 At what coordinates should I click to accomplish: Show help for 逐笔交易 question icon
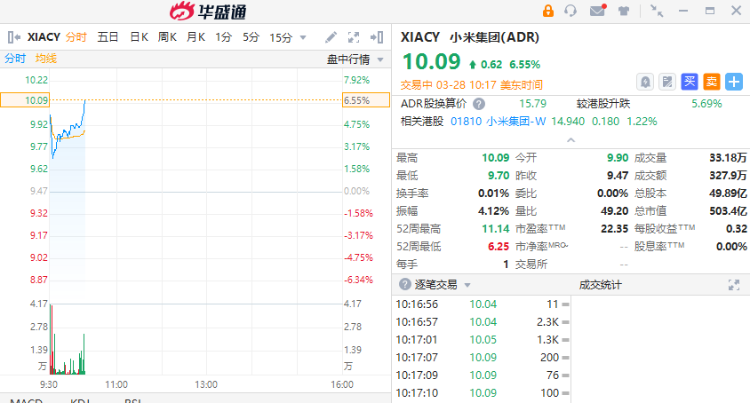tap(405, 284)
